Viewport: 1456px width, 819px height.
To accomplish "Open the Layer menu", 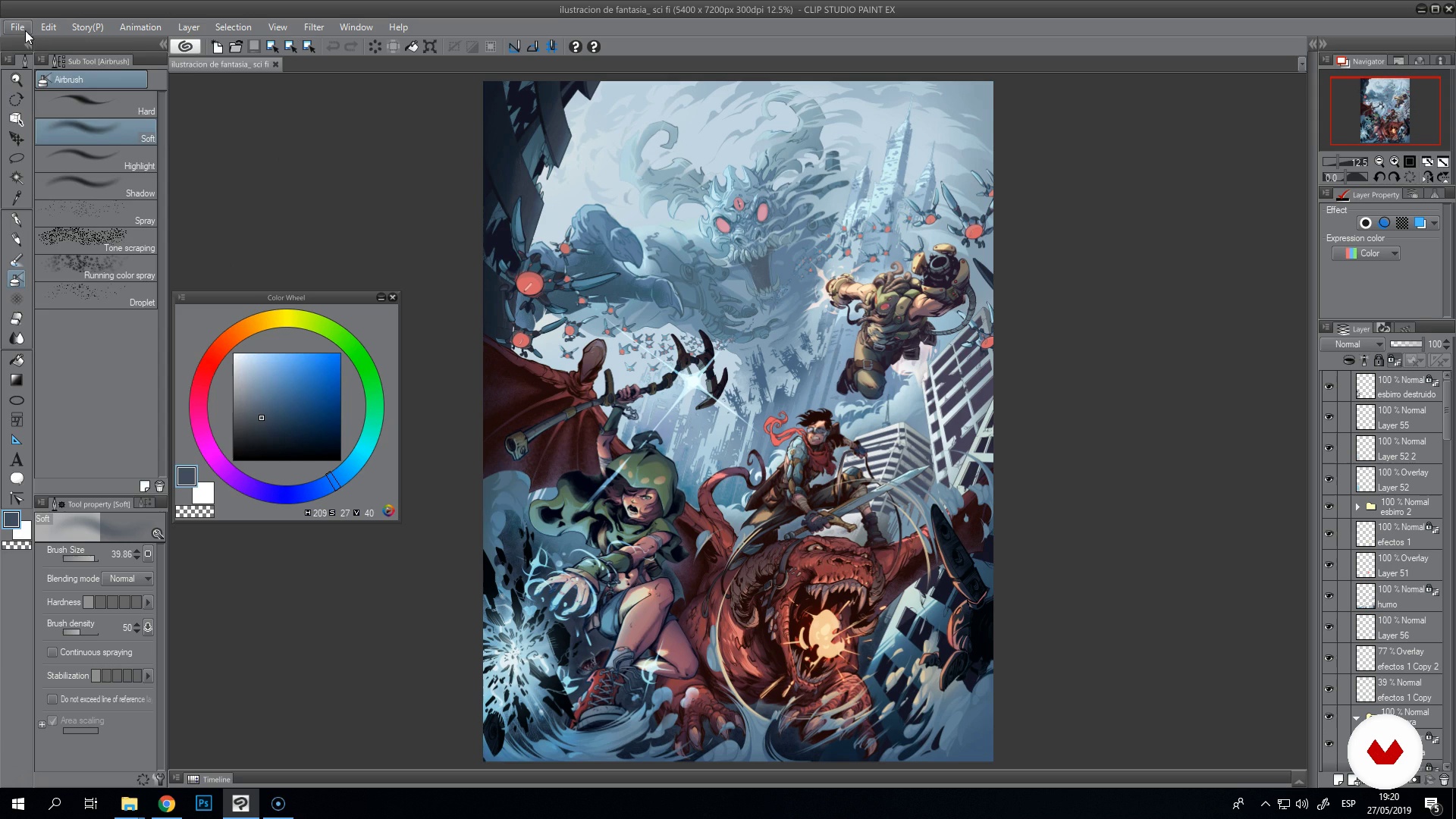I will [189, 27].
